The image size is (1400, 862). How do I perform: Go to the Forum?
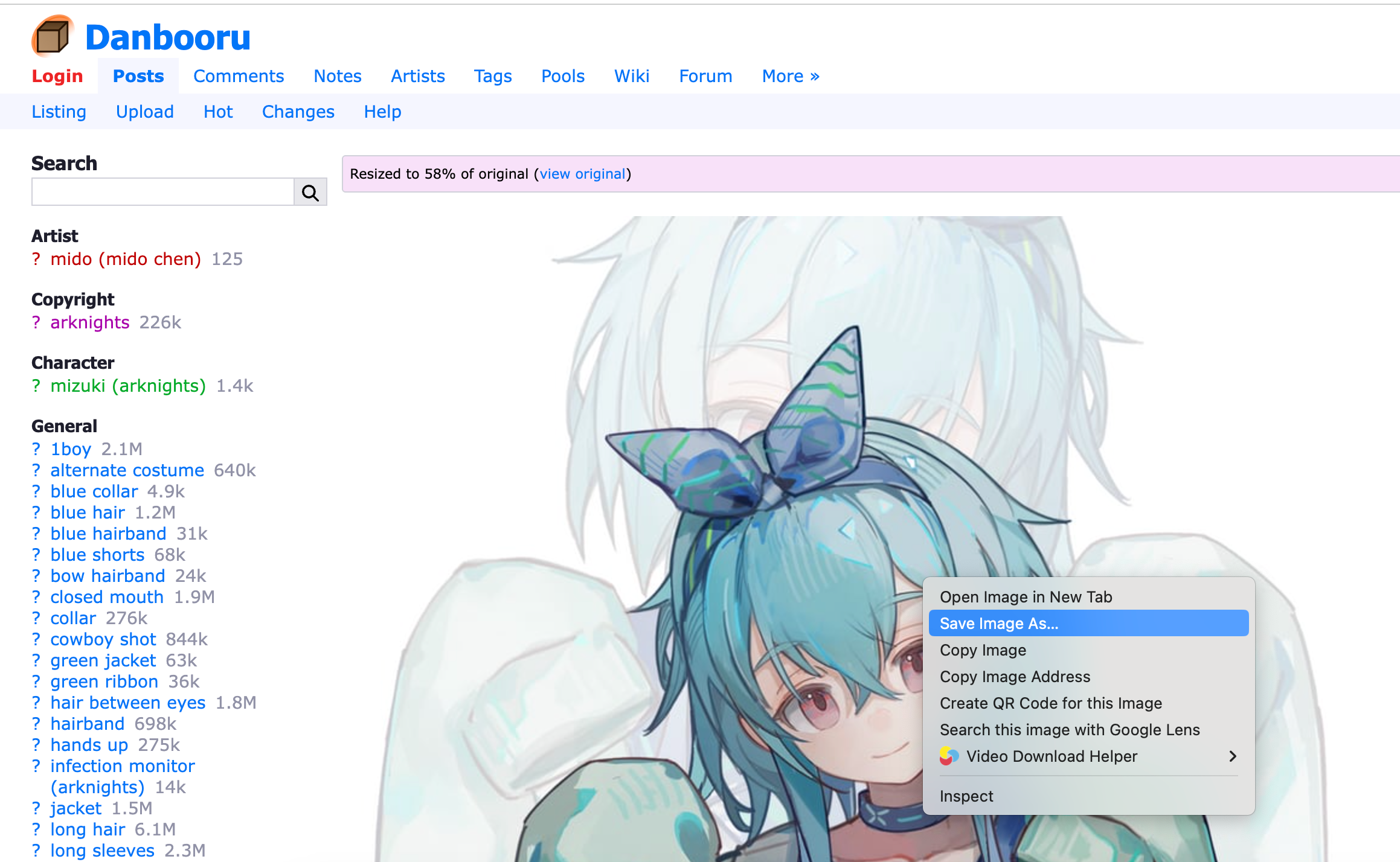coord(705,76)
